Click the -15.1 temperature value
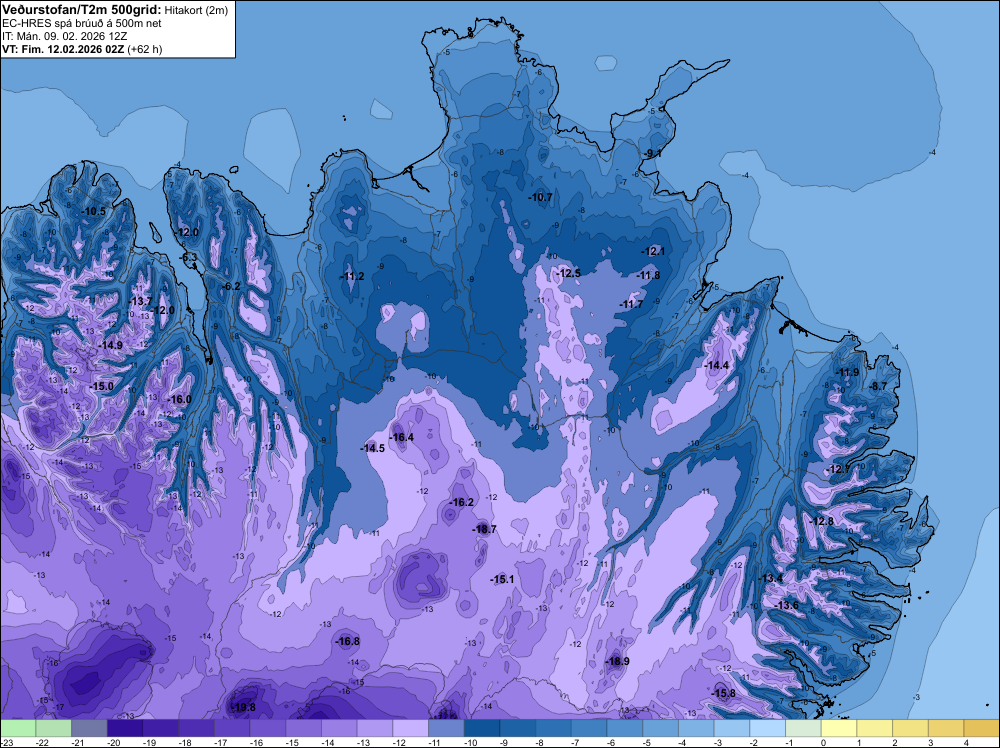 [502, 580]
